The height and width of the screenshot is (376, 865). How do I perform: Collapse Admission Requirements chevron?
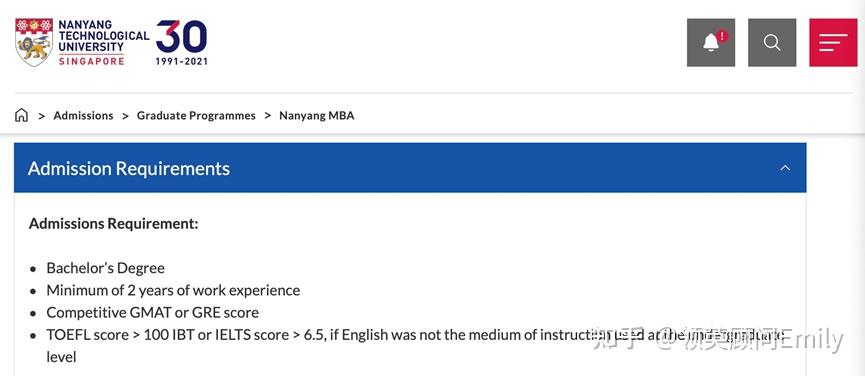[x=785, y=168]
